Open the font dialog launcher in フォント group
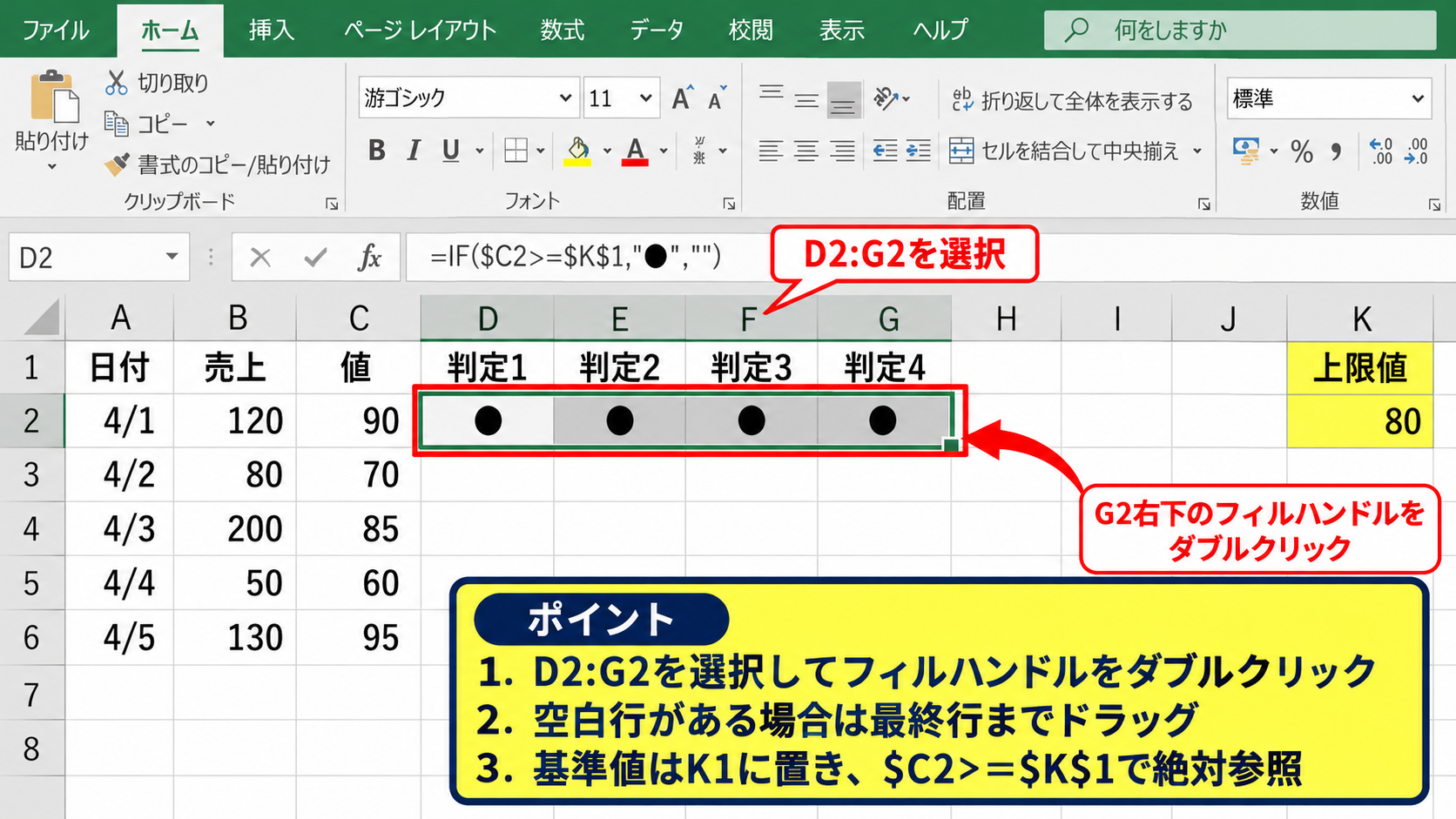This screenshot has height=819, width=1456. click(x=729, y=204)
